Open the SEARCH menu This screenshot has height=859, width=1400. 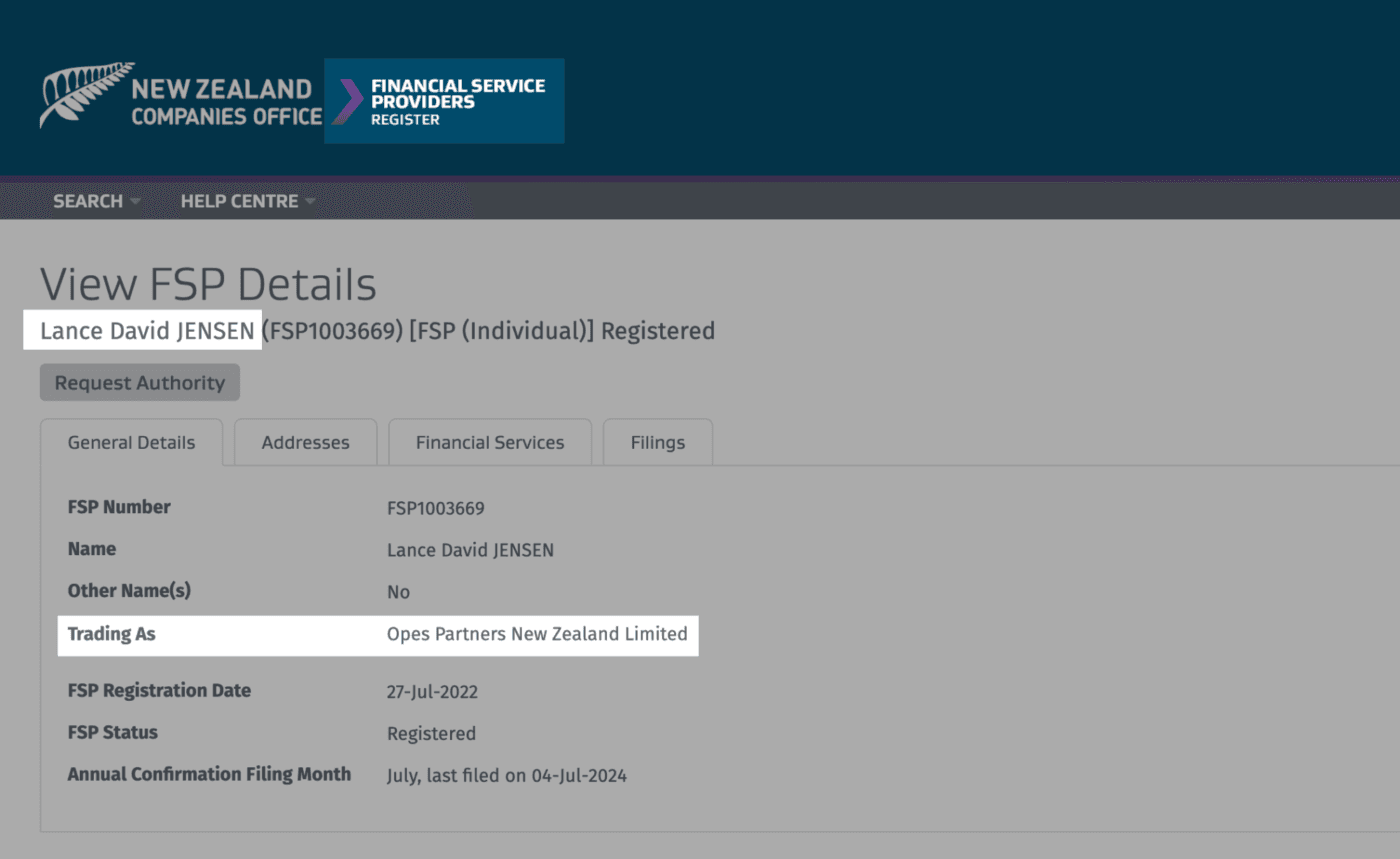point(88,201)
